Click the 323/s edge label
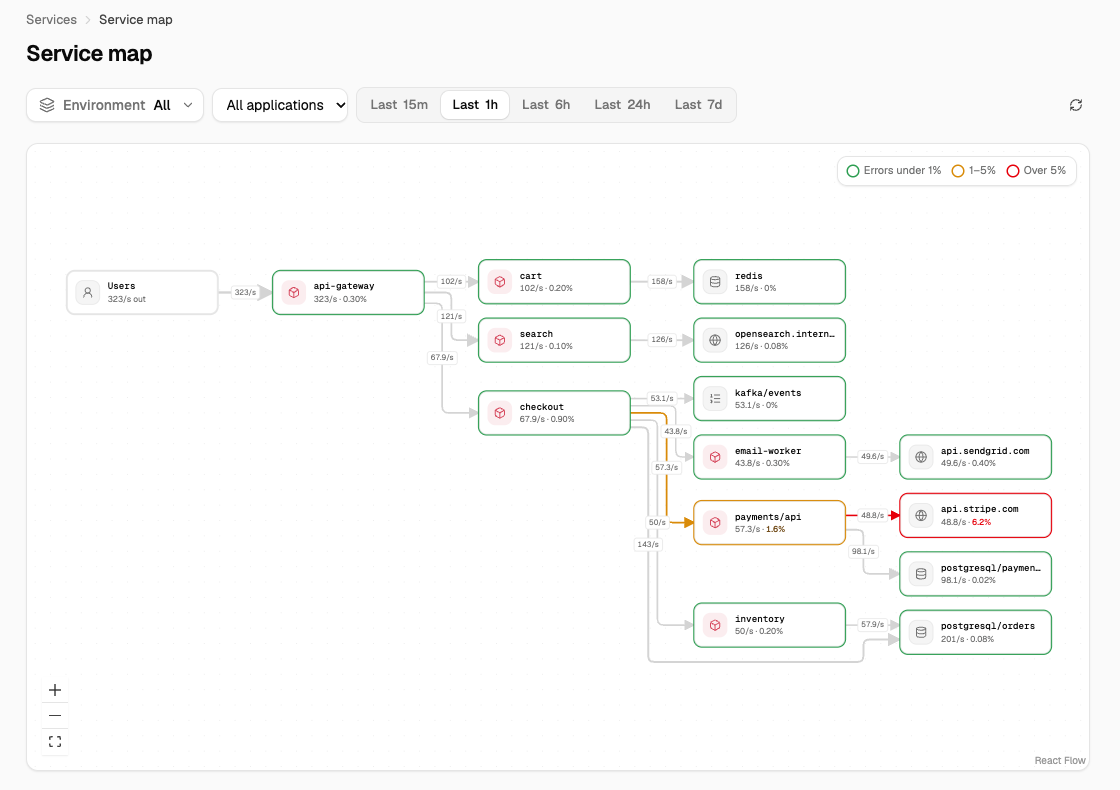 coord(245,292)
